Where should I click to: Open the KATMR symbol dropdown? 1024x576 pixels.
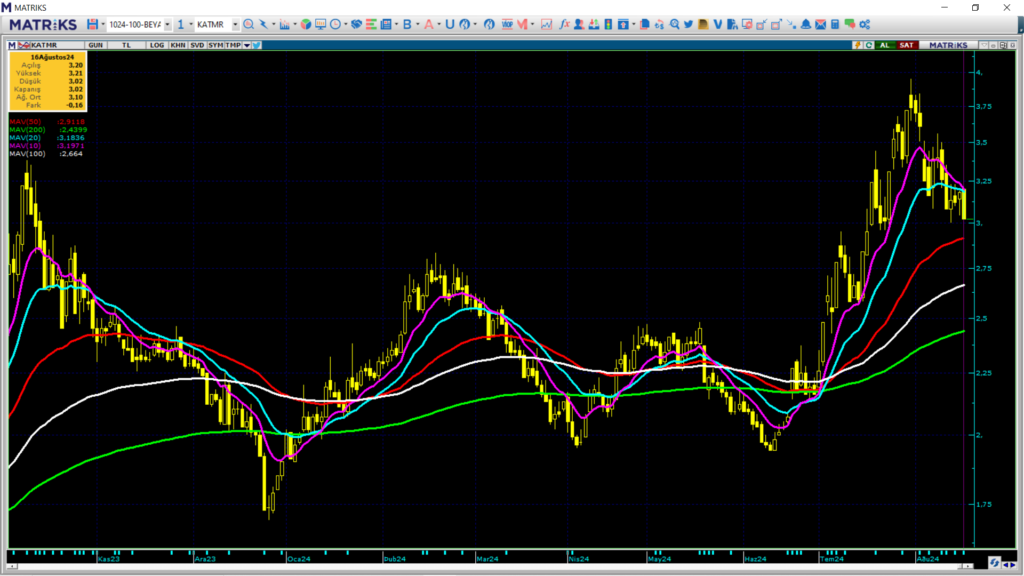234,23
